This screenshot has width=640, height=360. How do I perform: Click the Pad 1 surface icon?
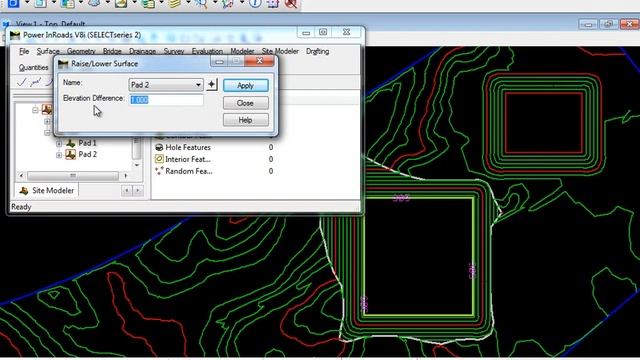(71, 143)
